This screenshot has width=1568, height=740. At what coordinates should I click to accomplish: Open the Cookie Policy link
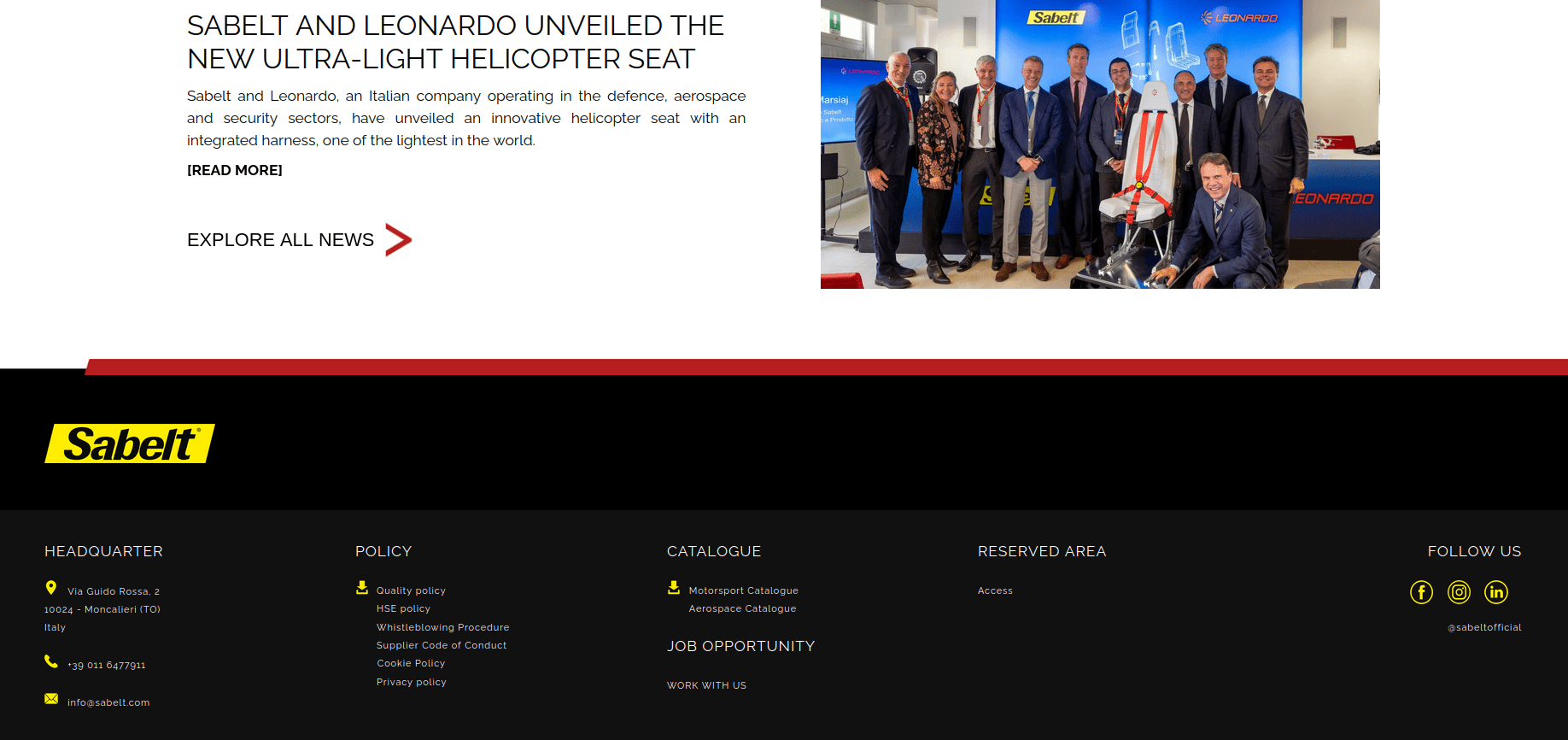[x=411, y=664]
